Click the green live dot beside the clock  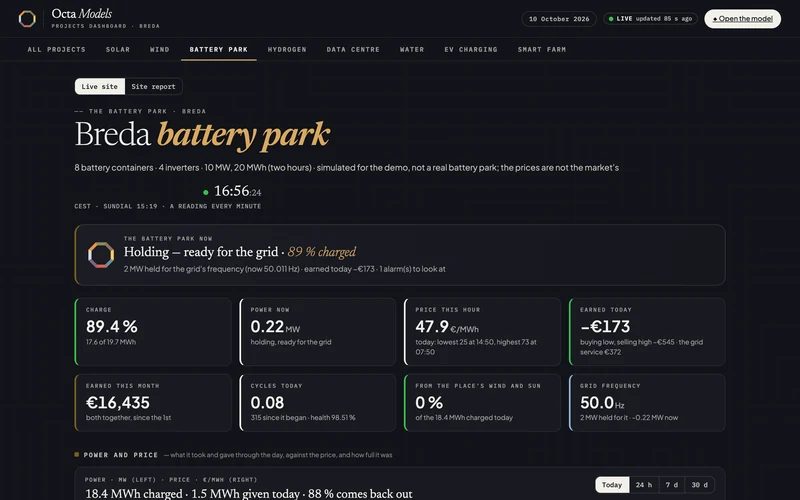point(206,192)
